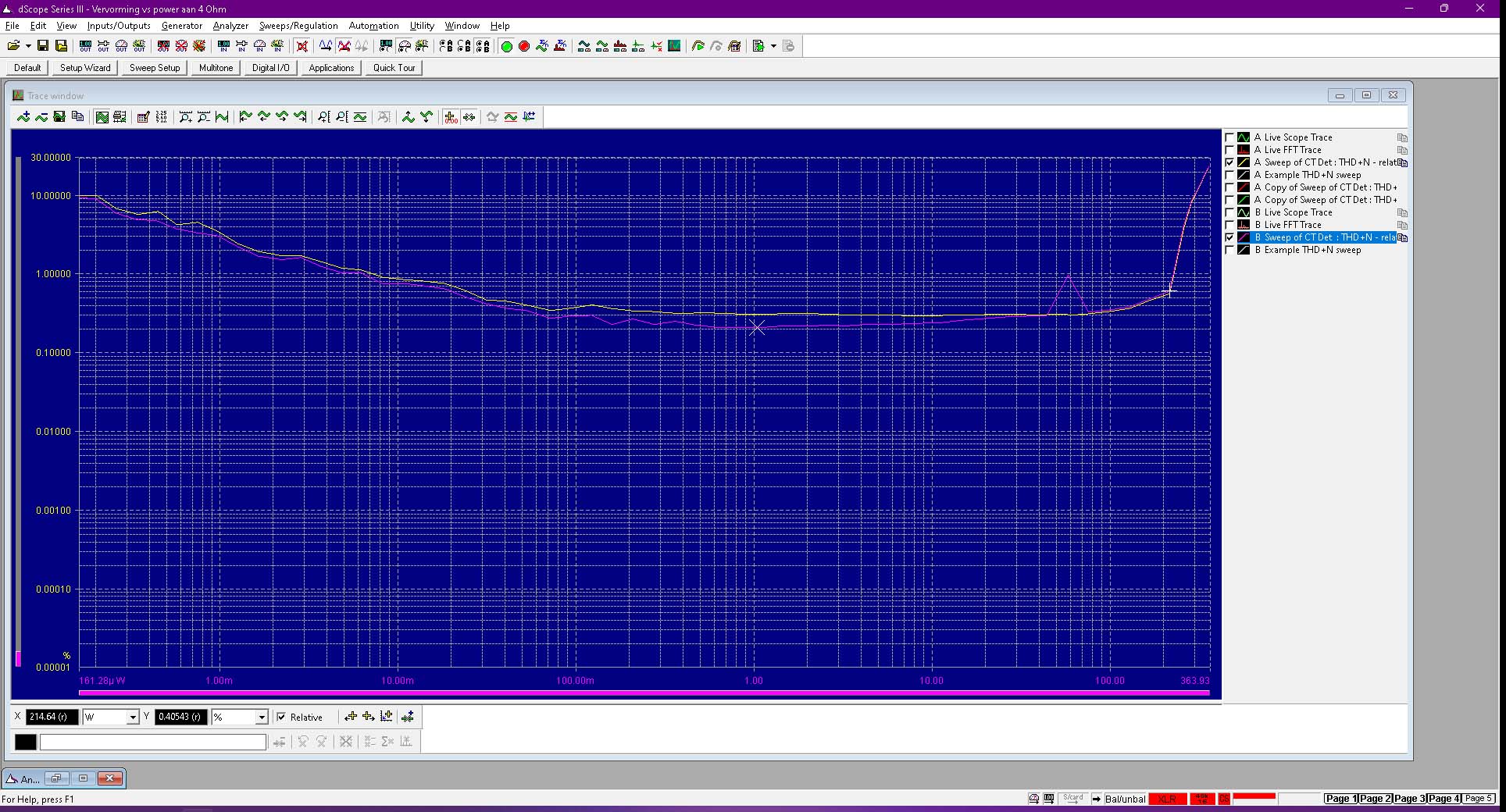
Task: Click the red circle stop icon
Action: (524, 46)
